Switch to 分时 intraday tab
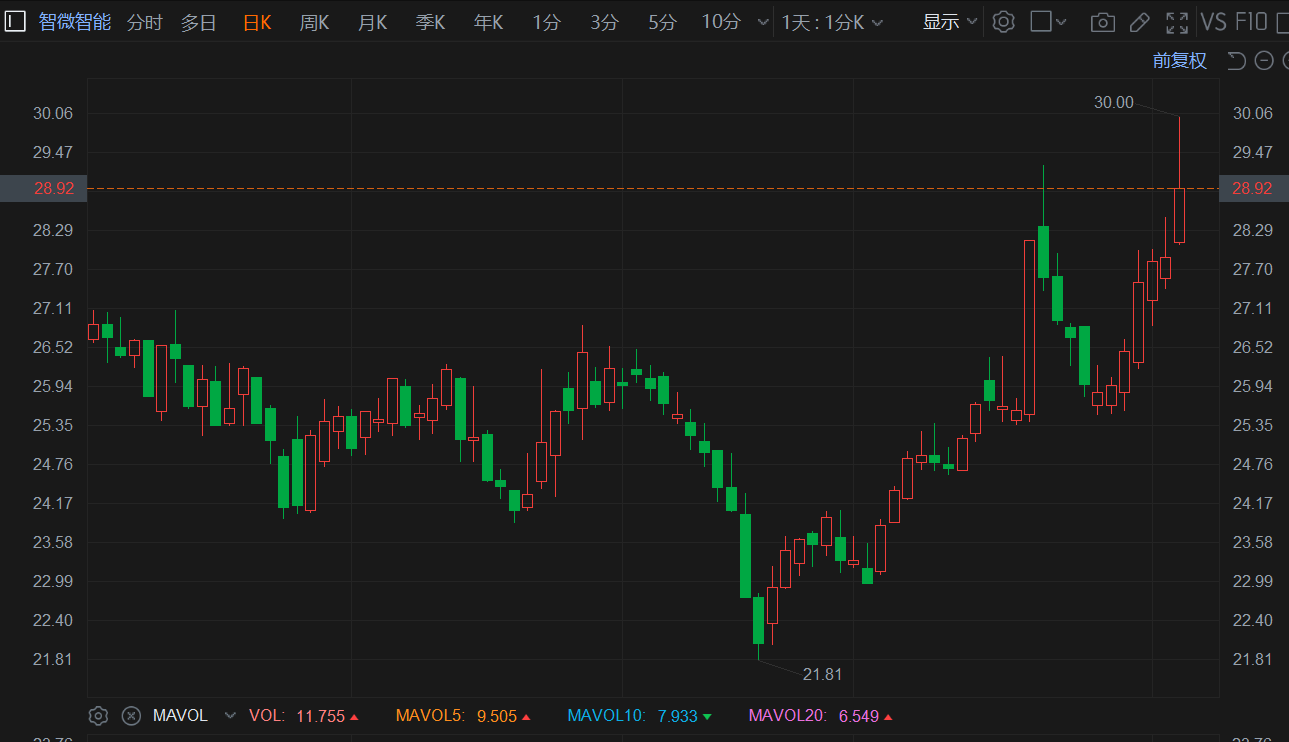The width and height of the screenshot is (1289, 742). coord(144,22)
